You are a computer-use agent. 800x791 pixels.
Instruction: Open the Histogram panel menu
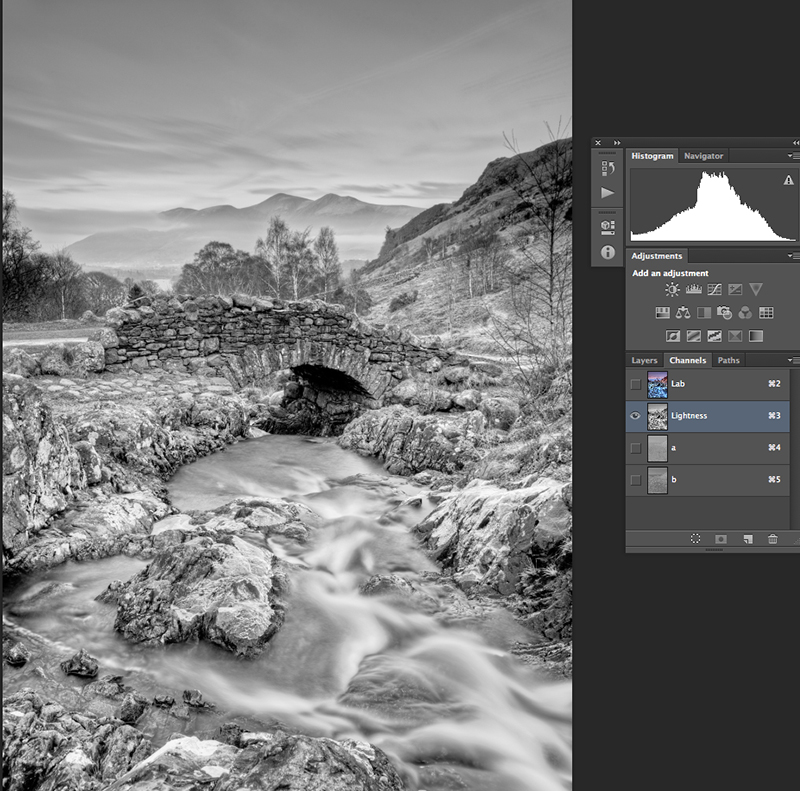pyautogui.click(x=792, y=156)
